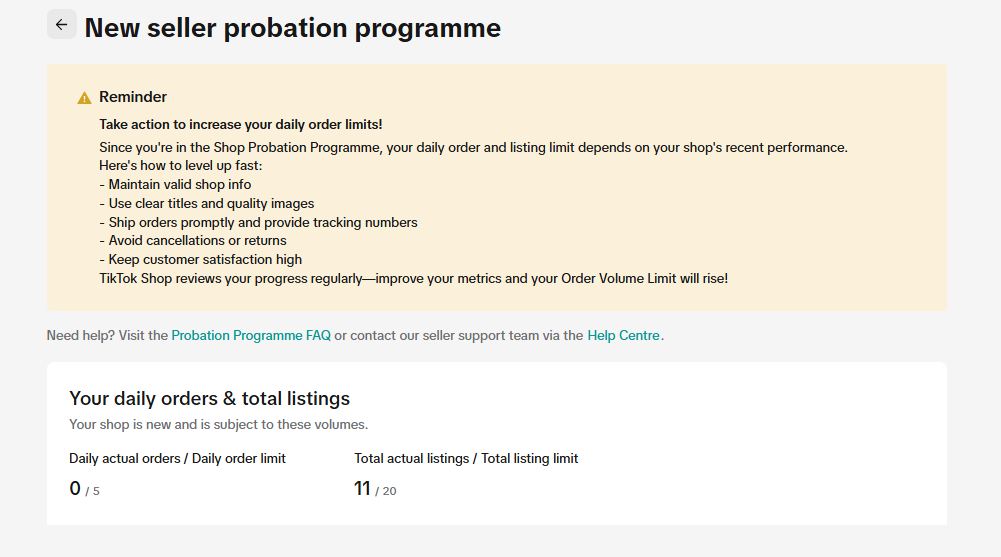Click the 'Ship orders promptly' tip line
The image size is (1001, 557).
[258, 222]
